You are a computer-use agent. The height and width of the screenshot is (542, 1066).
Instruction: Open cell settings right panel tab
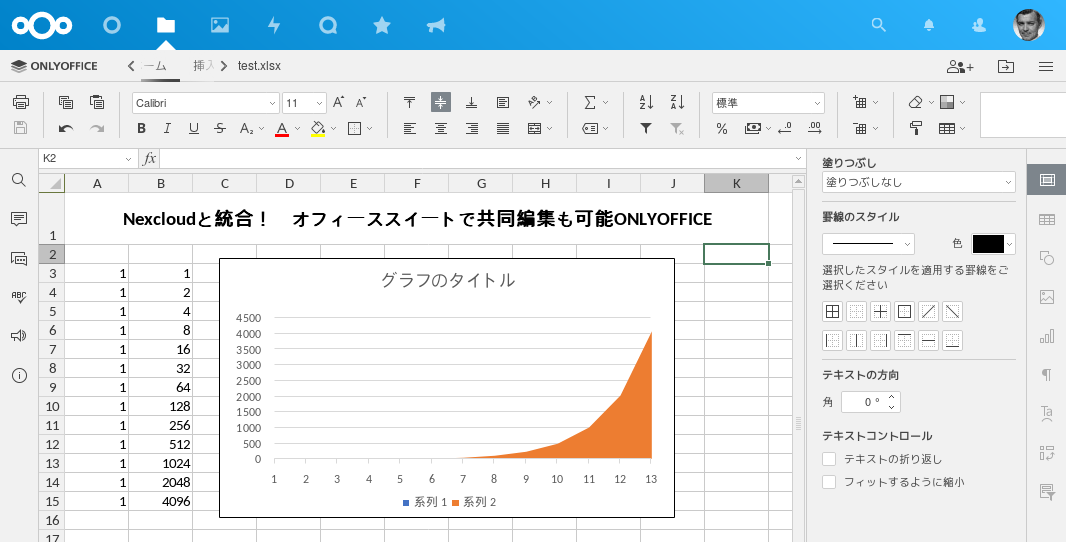click(1047, 180)
